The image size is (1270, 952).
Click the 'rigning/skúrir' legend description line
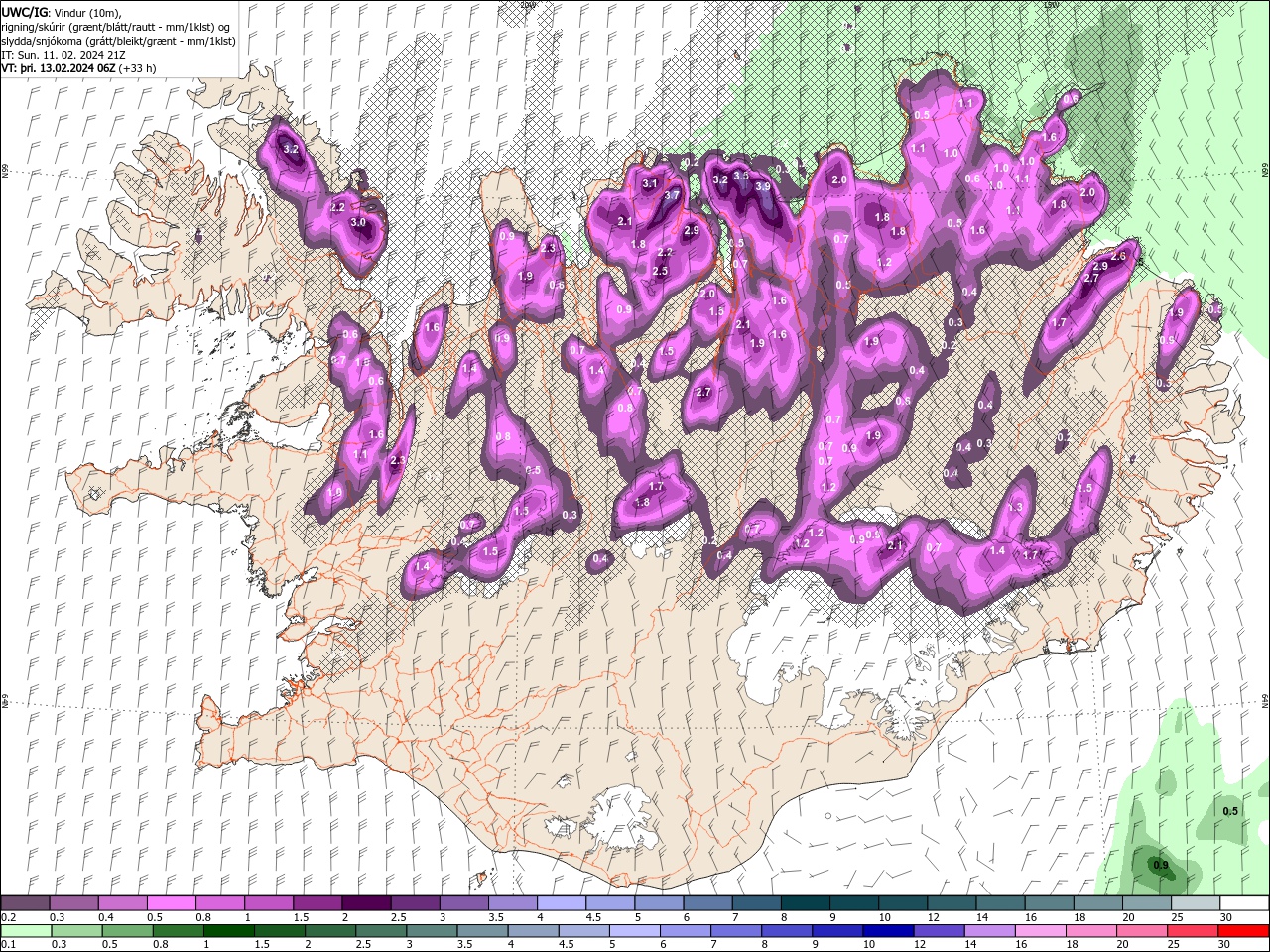pyautogui.click(x=117, y=27)
